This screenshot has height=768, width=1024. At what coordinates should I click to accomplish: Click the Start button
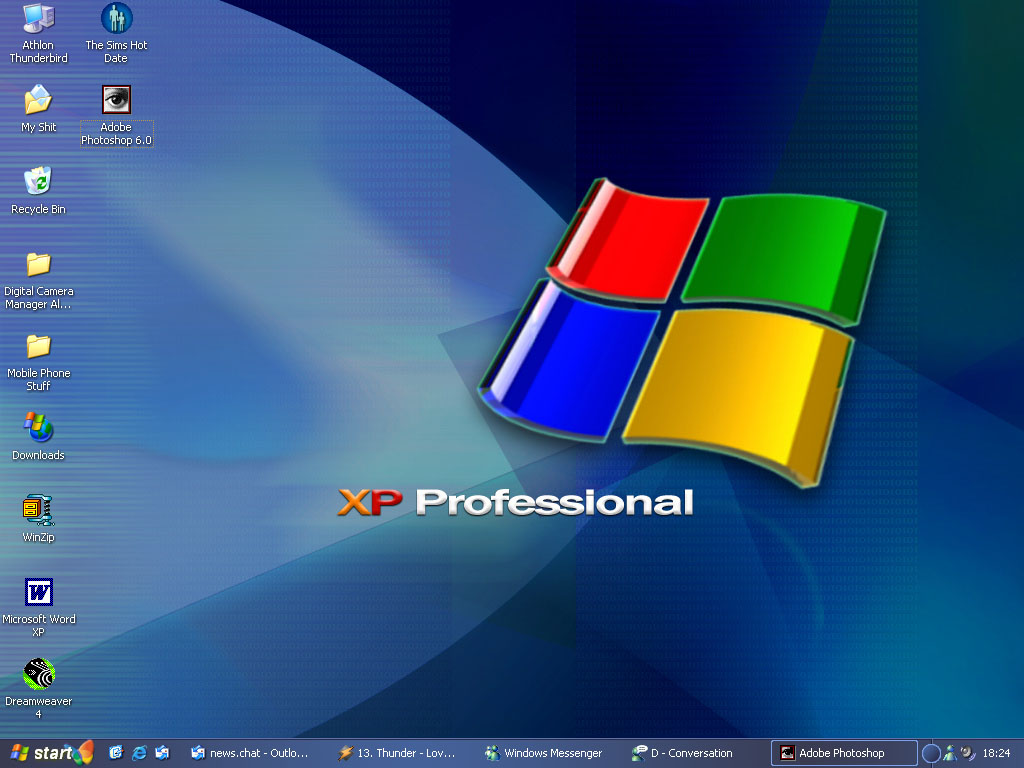[x=46, y=753]
